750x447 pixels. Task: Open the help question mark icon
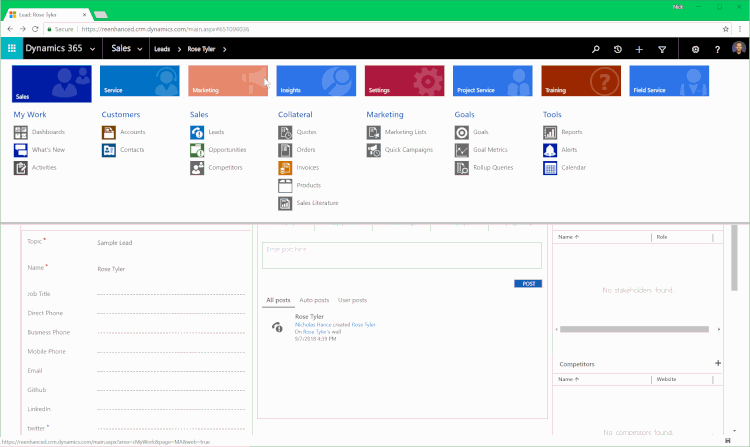pos(717,49)
